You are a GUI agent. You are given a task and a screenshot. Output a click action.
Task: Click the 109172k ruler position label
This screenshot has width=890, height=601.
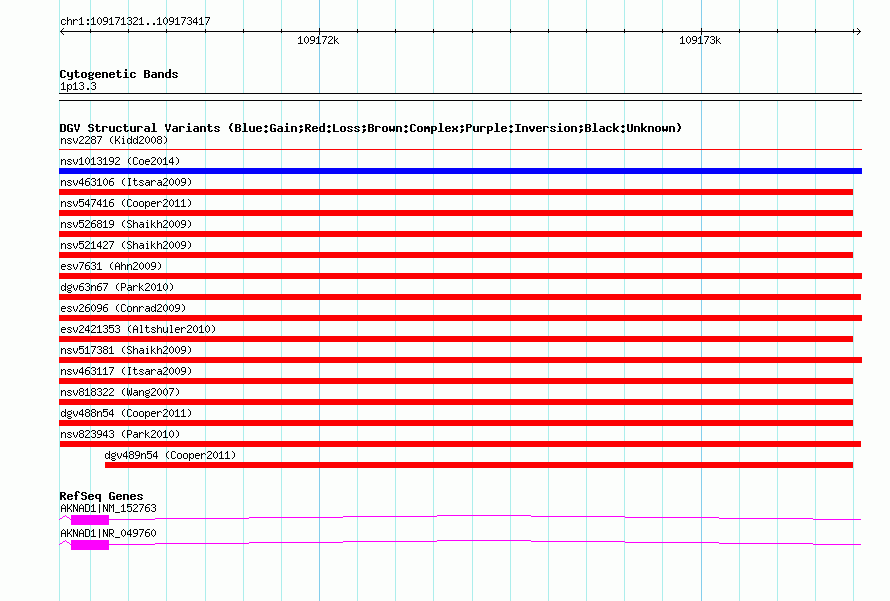[319, 41]
